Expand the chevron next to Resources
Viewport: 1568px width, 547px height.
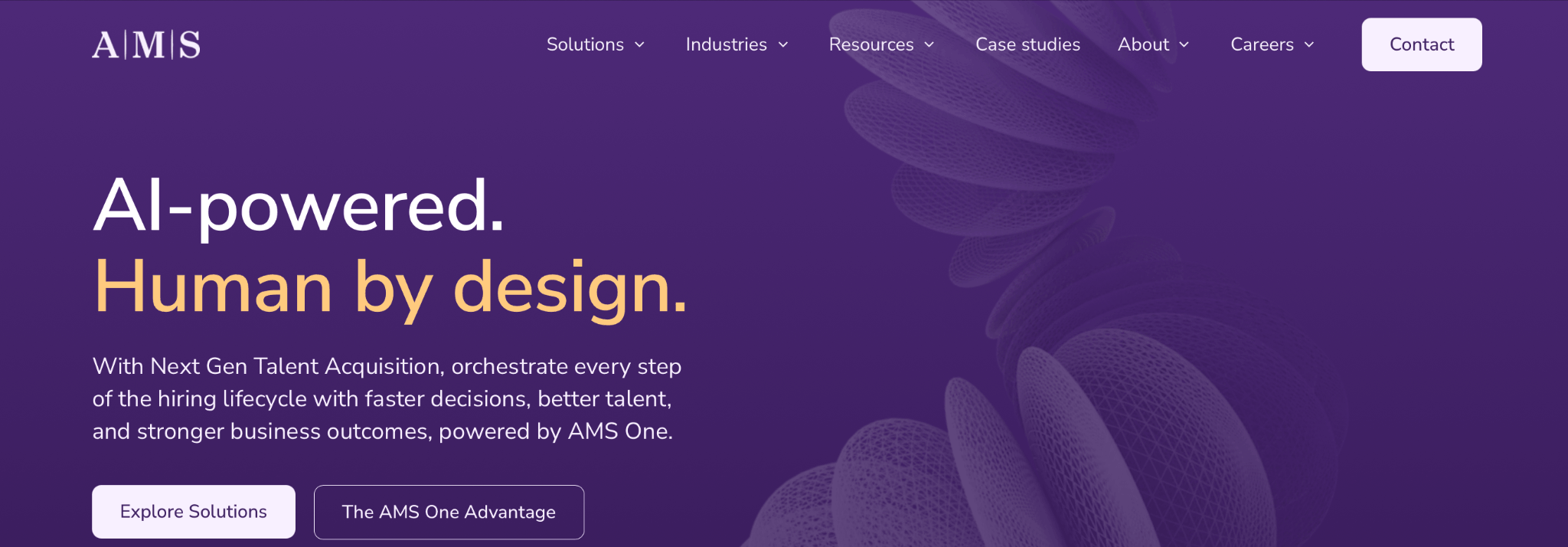pos(929,44)
